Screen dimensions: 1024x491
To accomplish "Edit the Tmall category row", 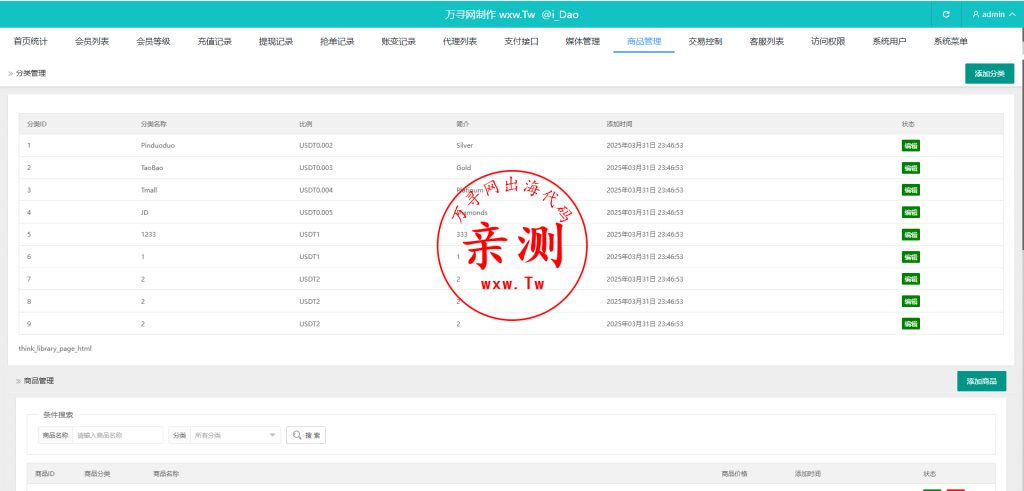I will tap(911, 190).
